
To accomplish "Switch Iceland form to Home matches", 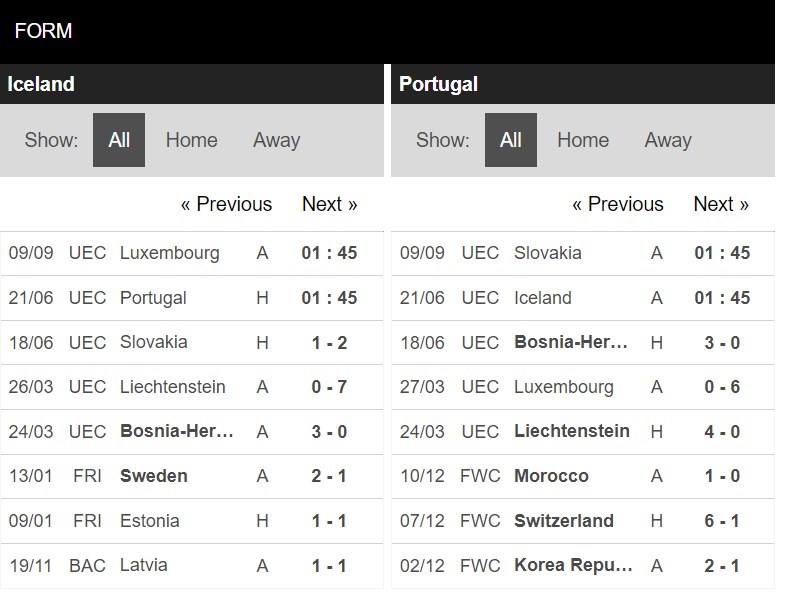I will click(x=191, y=140).
